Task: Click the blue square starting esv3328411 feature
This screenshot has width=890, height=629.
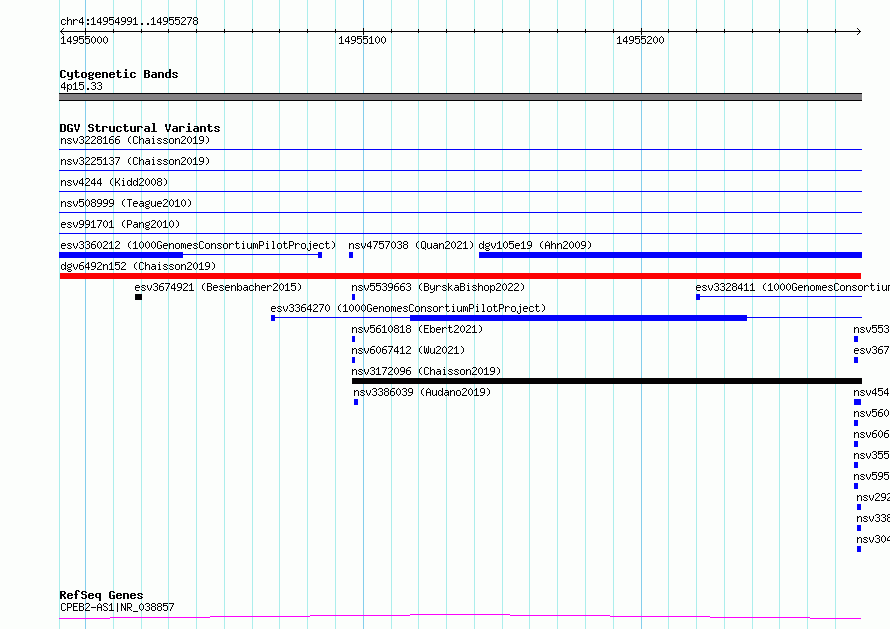Action: pos(698,297)
